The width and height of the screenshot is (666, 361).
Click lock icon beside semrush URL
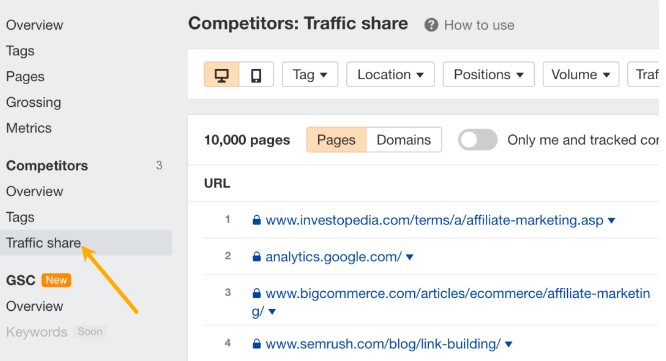coord(257,344)
